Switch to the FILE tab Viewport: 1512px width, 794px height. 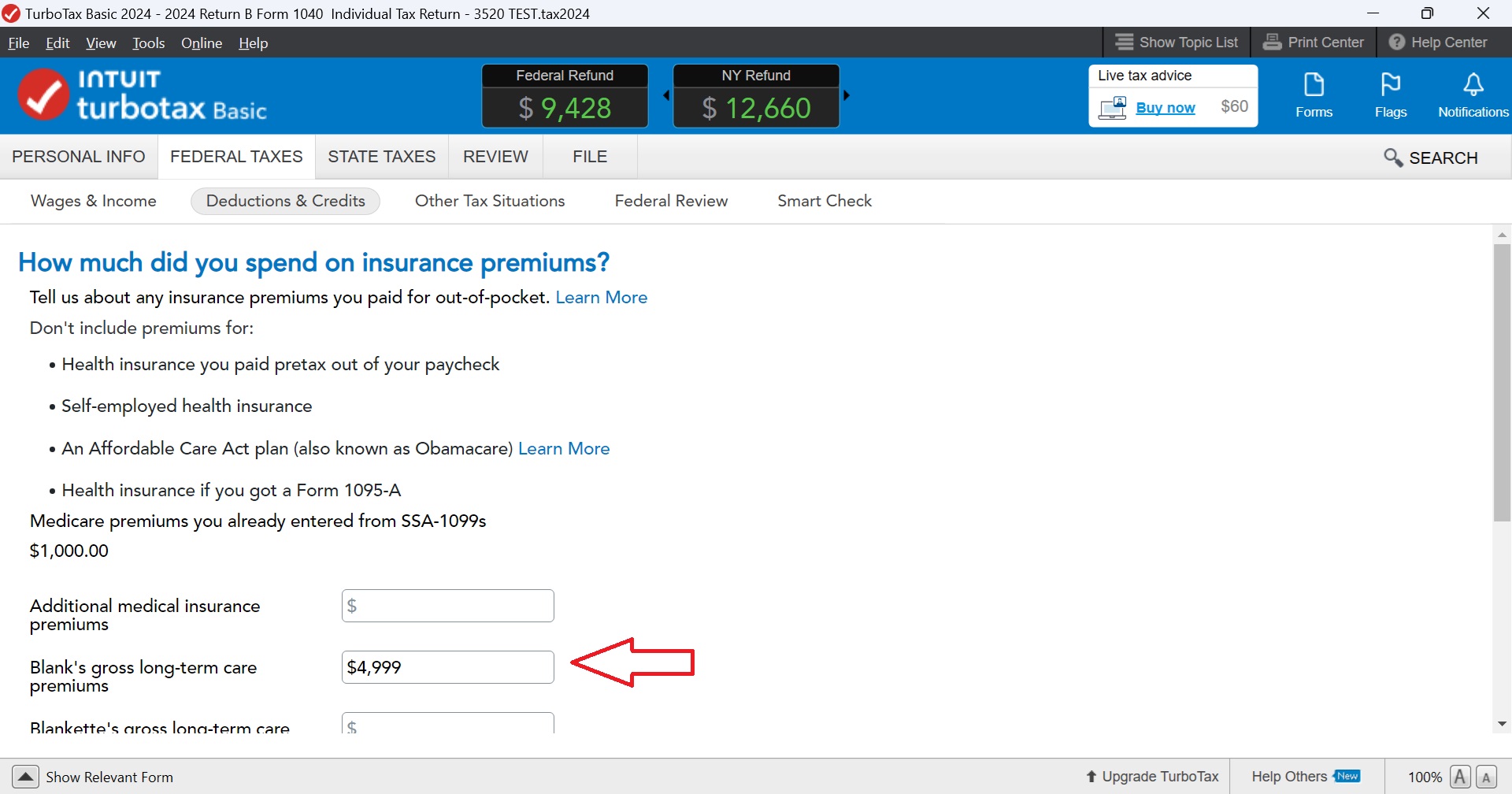coord(590,157)
